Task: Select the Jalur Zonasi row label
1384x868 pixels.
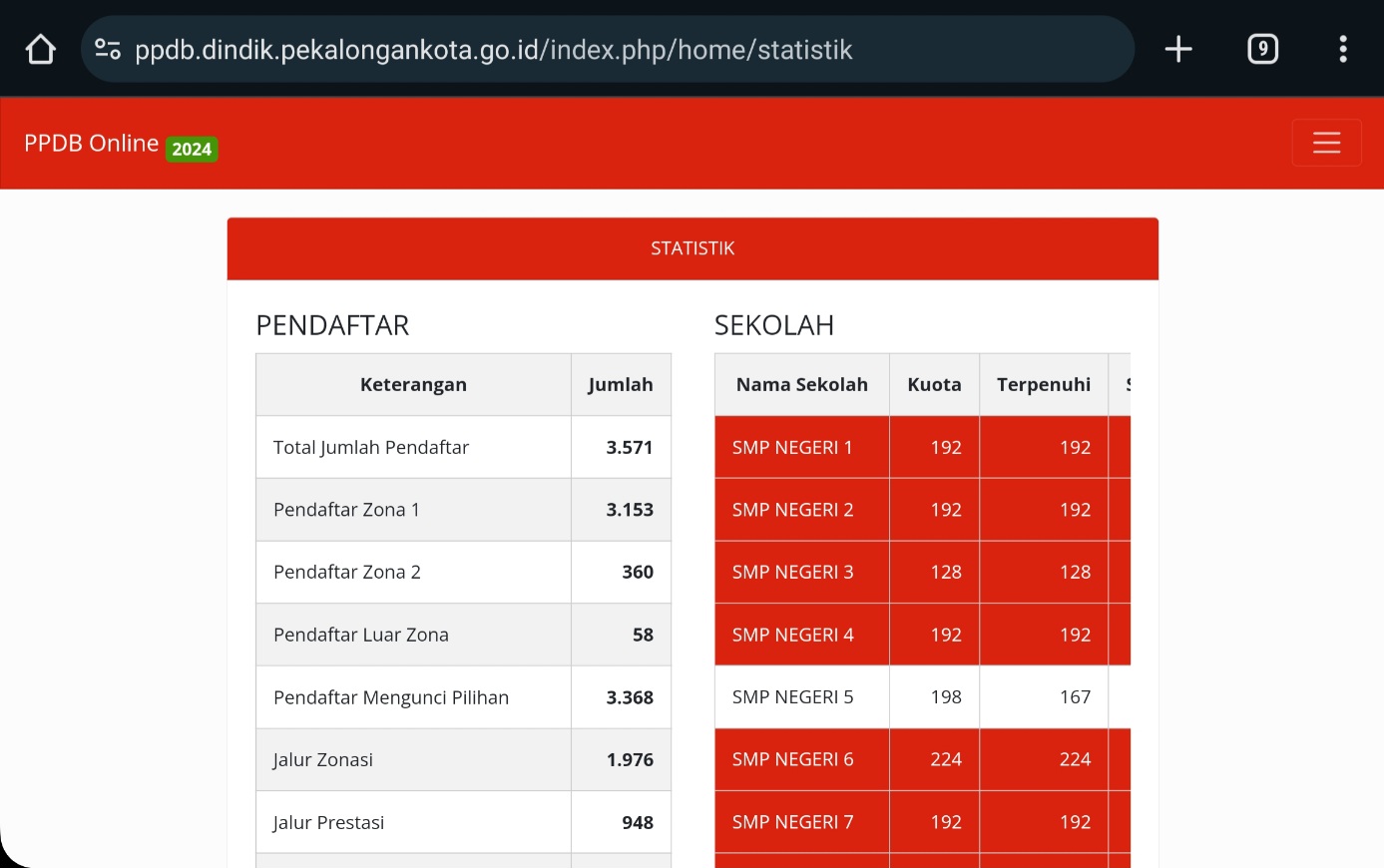Action: [322, 760]
